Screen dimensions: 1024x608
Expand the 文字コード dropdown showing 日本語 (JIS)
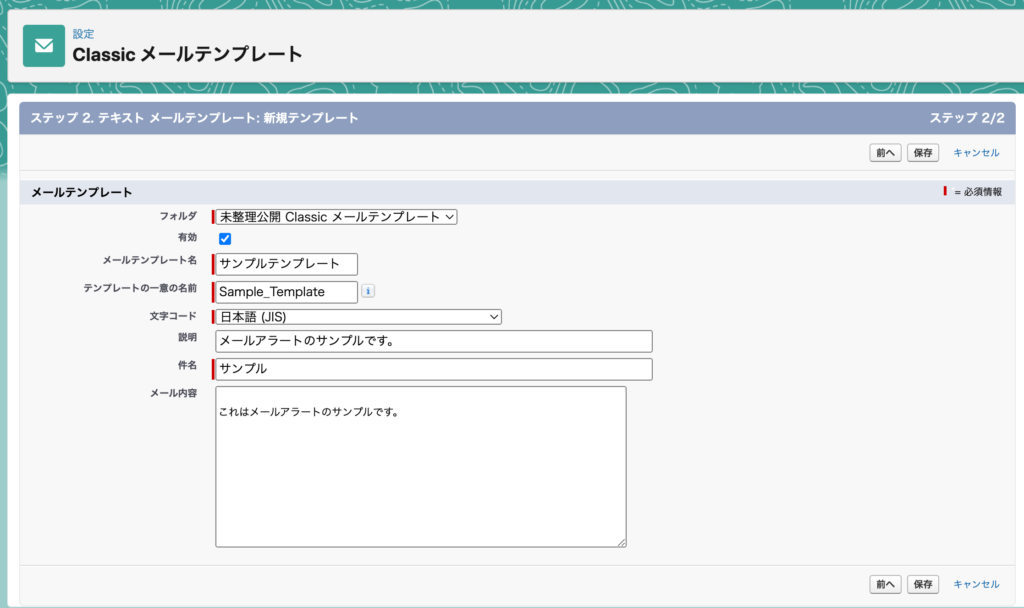pyautogui.click(x=358, y=317)
